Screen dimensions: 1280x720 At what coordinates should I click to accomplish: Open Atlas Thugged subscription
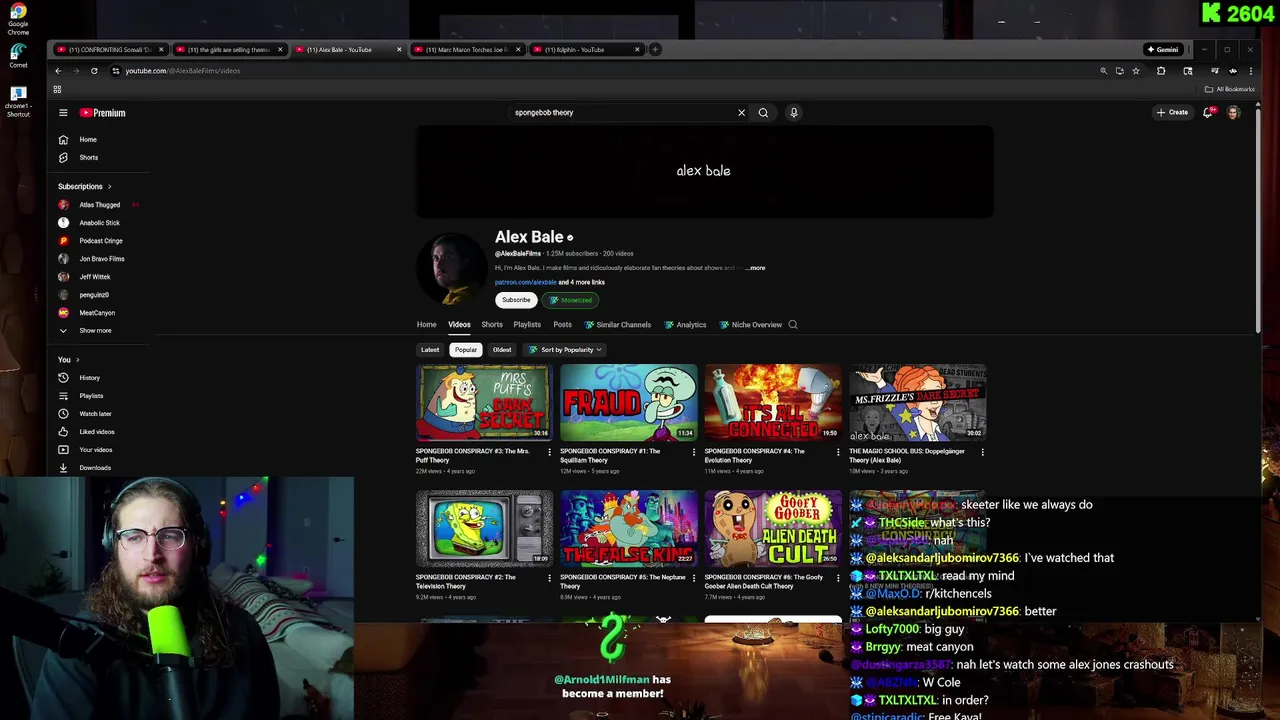click(98, 205)
